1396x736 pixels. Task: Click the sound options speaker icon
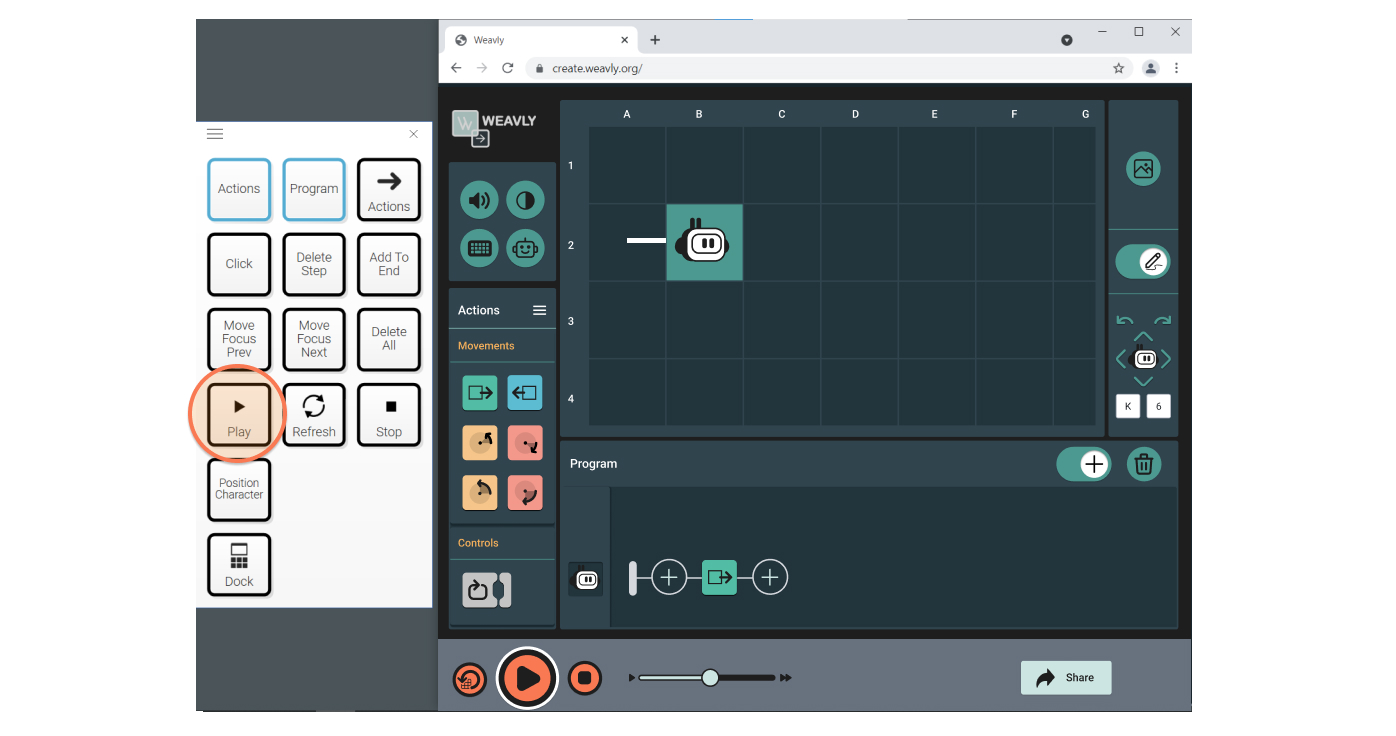pyautogui.click(x=479, y=200)
